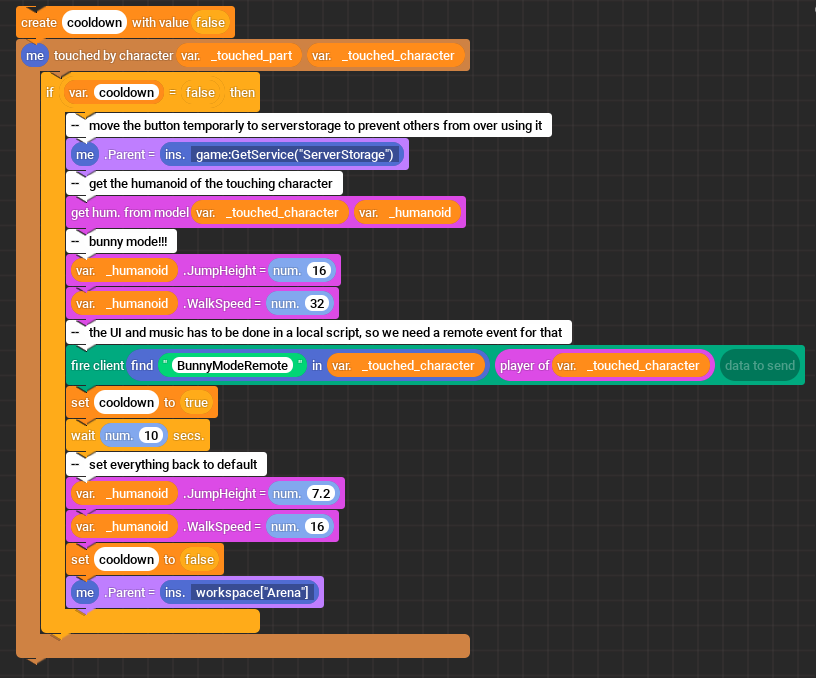This screenshot has height=678, width=816.
Task: Select the true value in the set cooldown block
Action: pyautogui.click(x=196, y=402)
